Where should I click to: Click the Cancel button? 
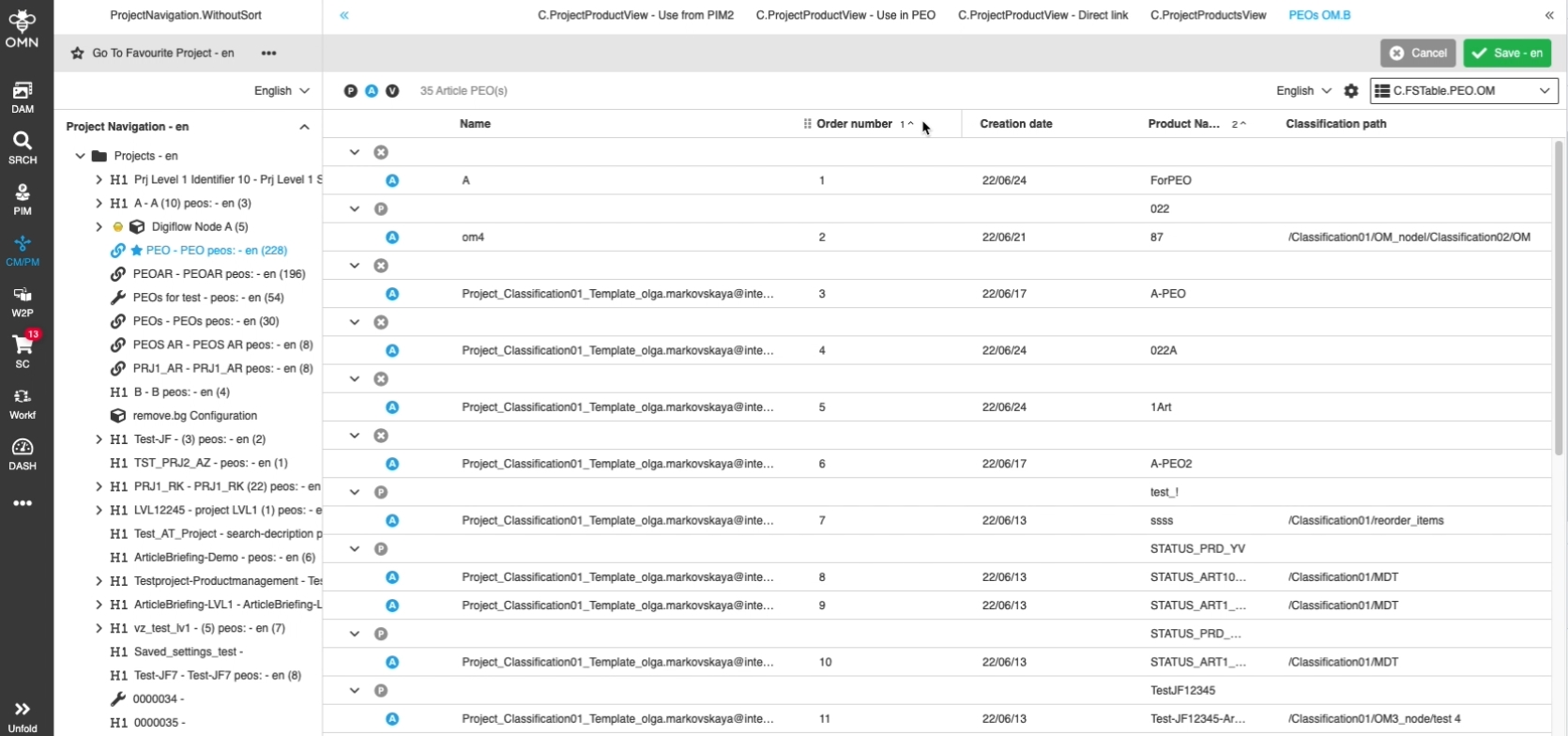pos(1418,54)
